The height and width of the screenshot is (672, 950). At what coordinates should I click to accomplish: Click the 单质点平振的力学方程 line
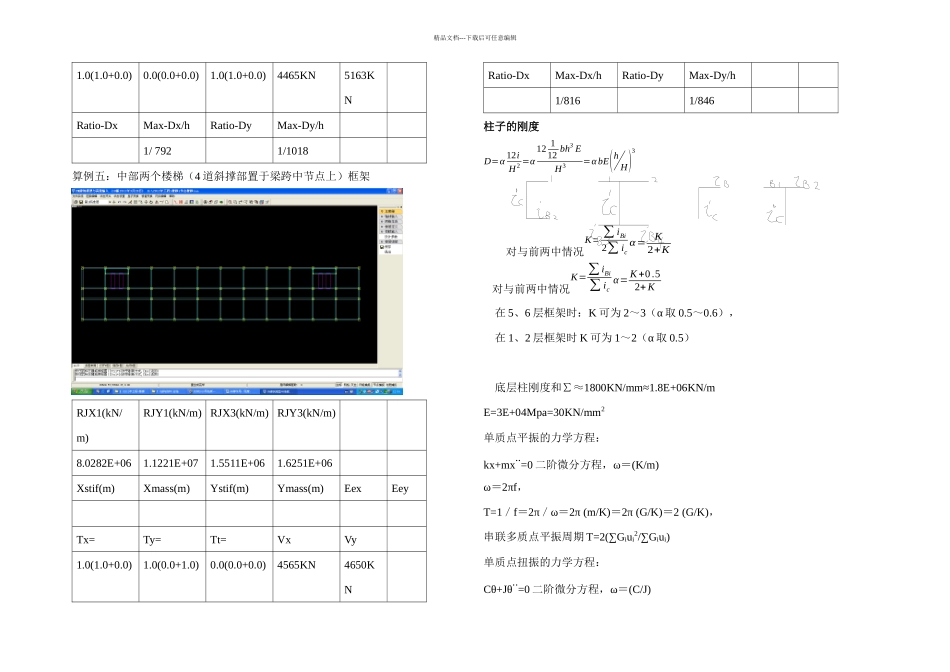point(542,437)
